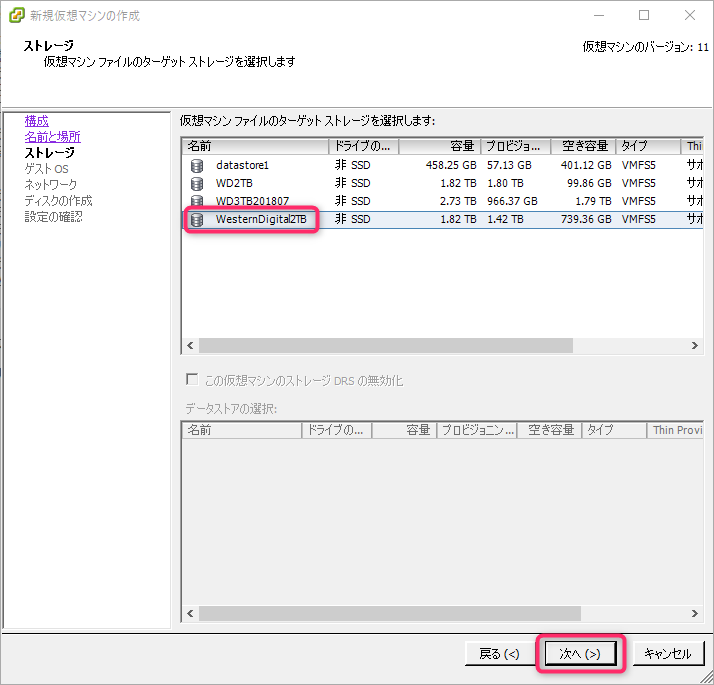Click the 458.25 GB capacity cell
This screenshot has height=685, width=714.
[451, 165]
